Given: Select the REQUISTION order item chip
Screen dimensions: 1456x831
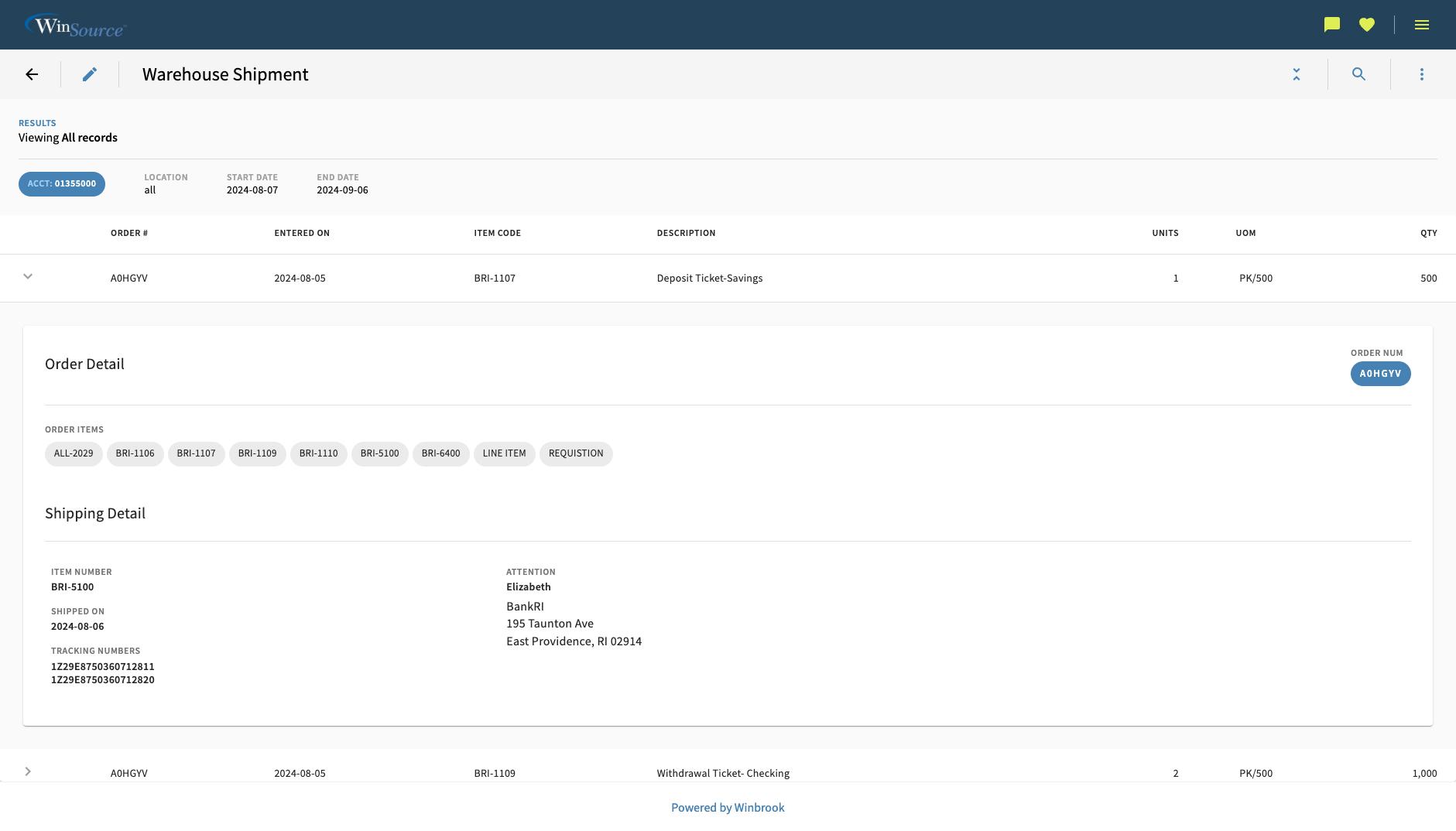Looking at the screenshot, I should click(x=575, y=453).
